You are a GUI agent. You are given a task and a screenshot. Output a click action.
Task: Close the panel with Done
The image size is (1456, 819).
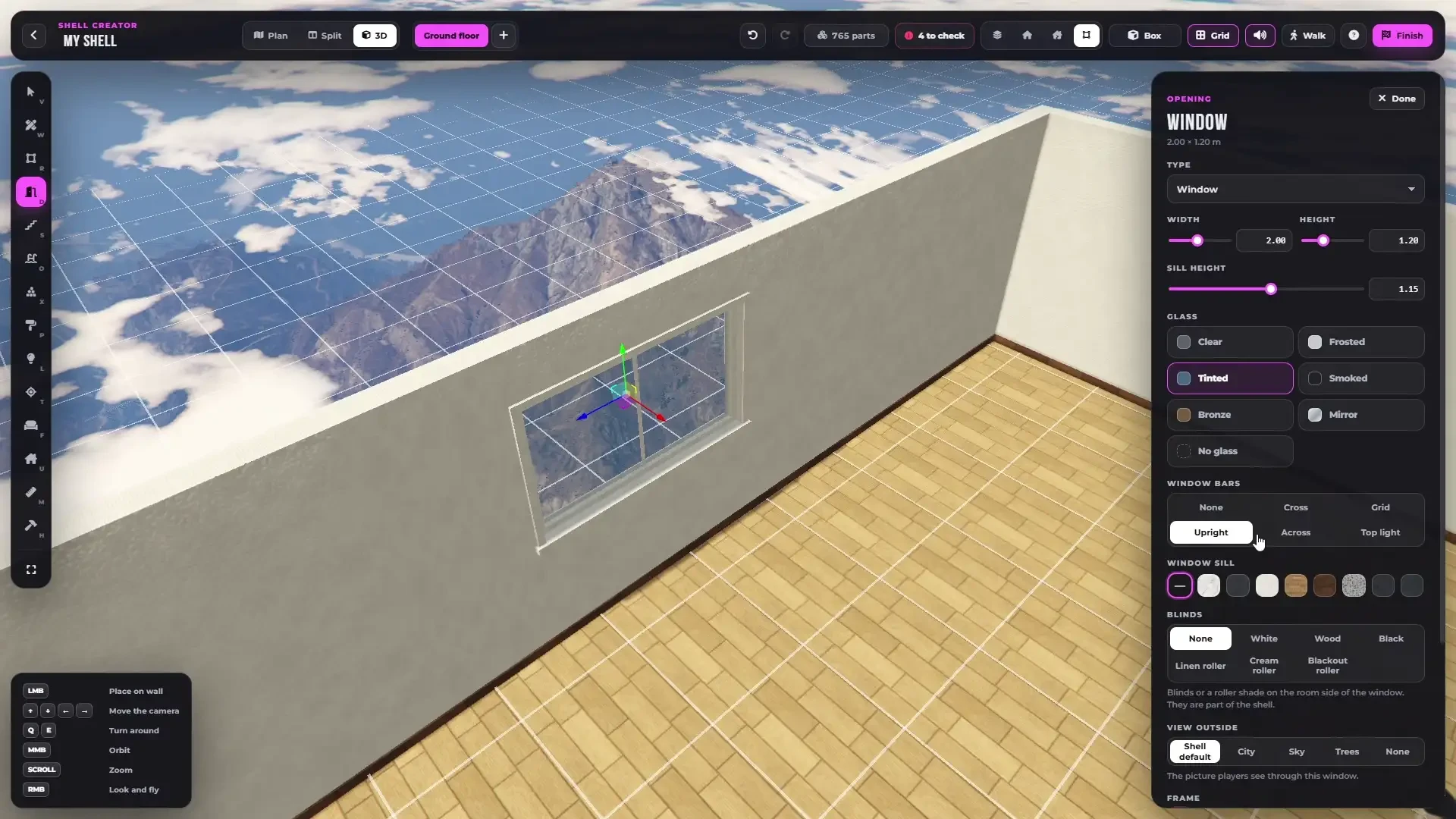point(1397,99)
